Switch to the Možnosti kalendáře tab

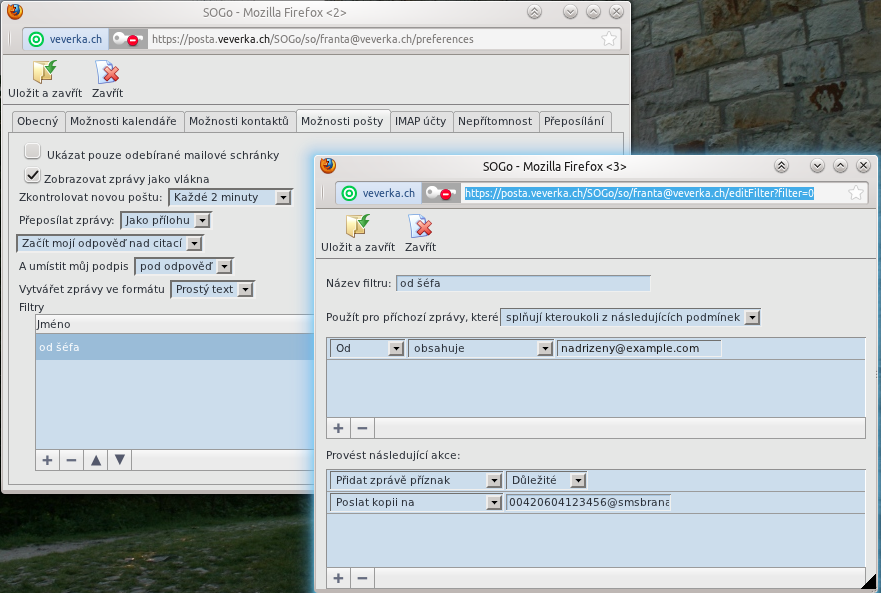tap(123, 121)
